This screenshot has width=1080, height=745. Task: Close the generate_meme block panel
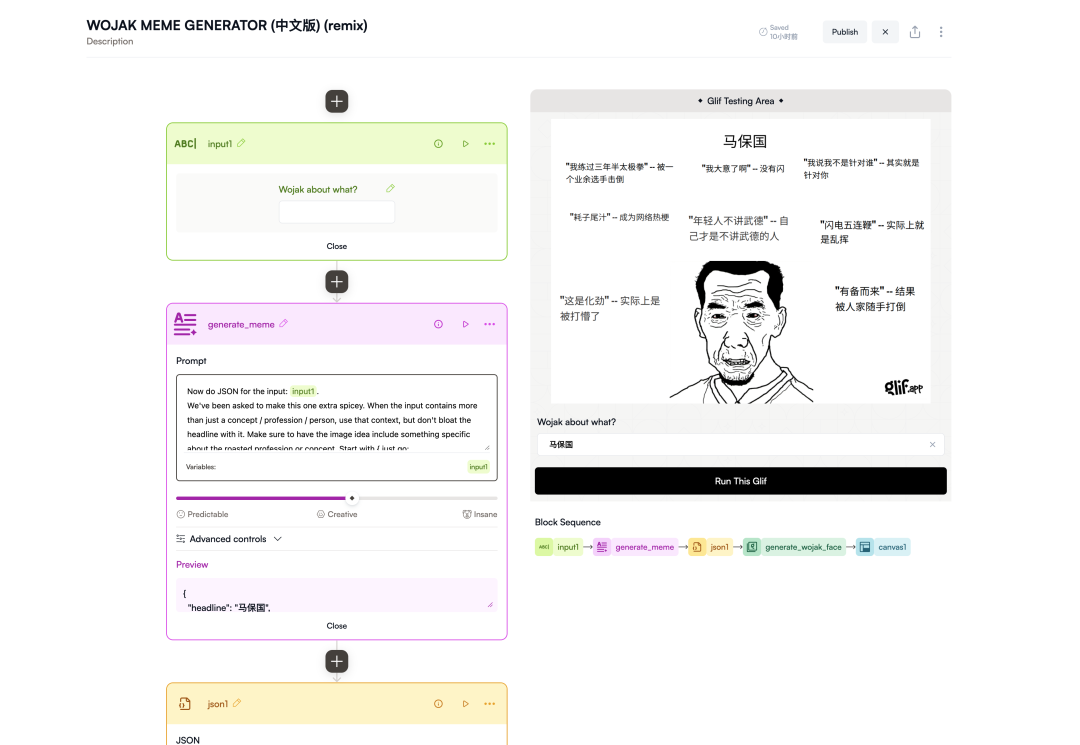(x=336, y=626)
